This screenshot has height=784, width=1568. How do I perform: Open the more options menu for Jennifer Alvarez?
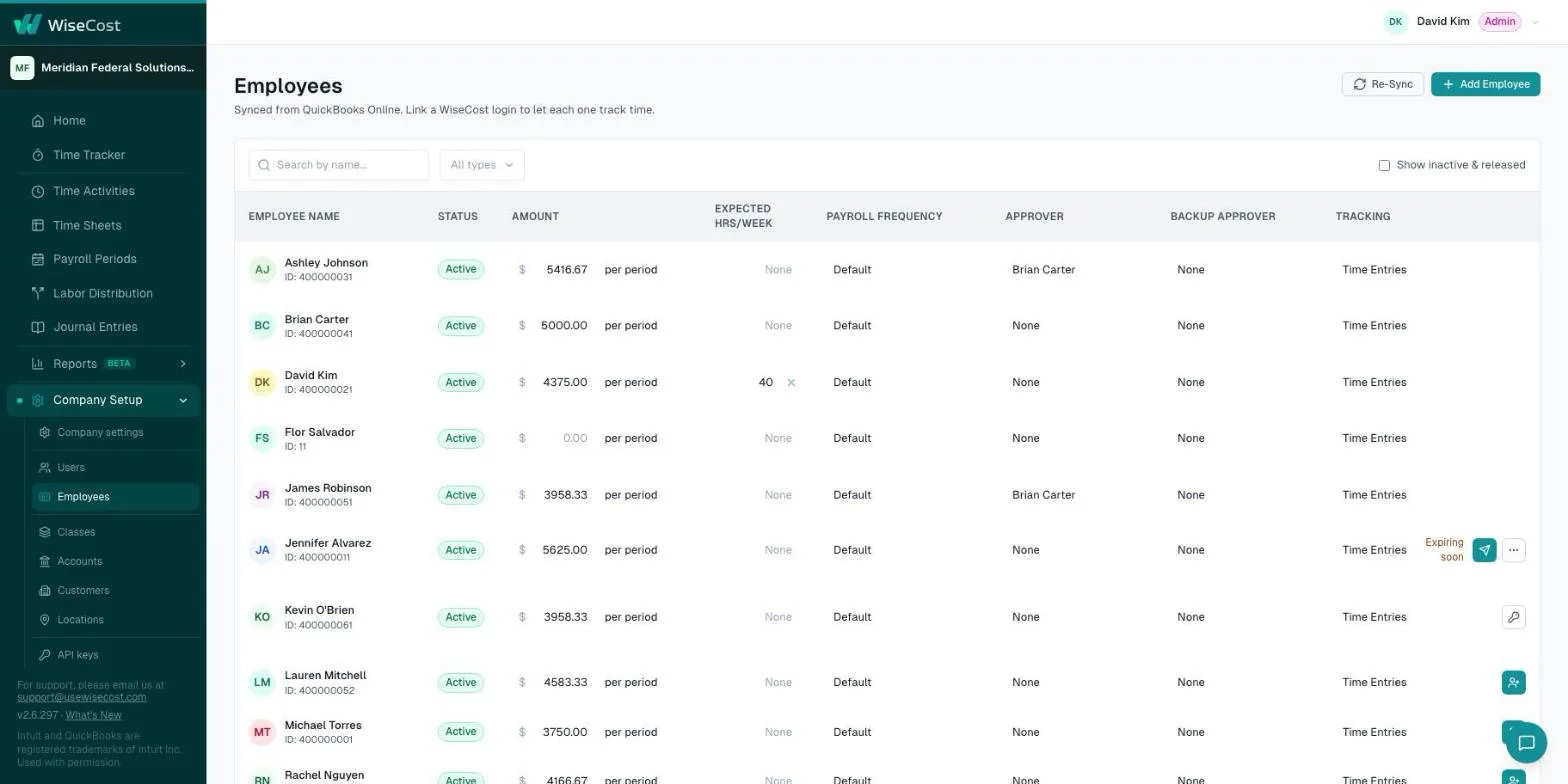(x=1513, y=550)
